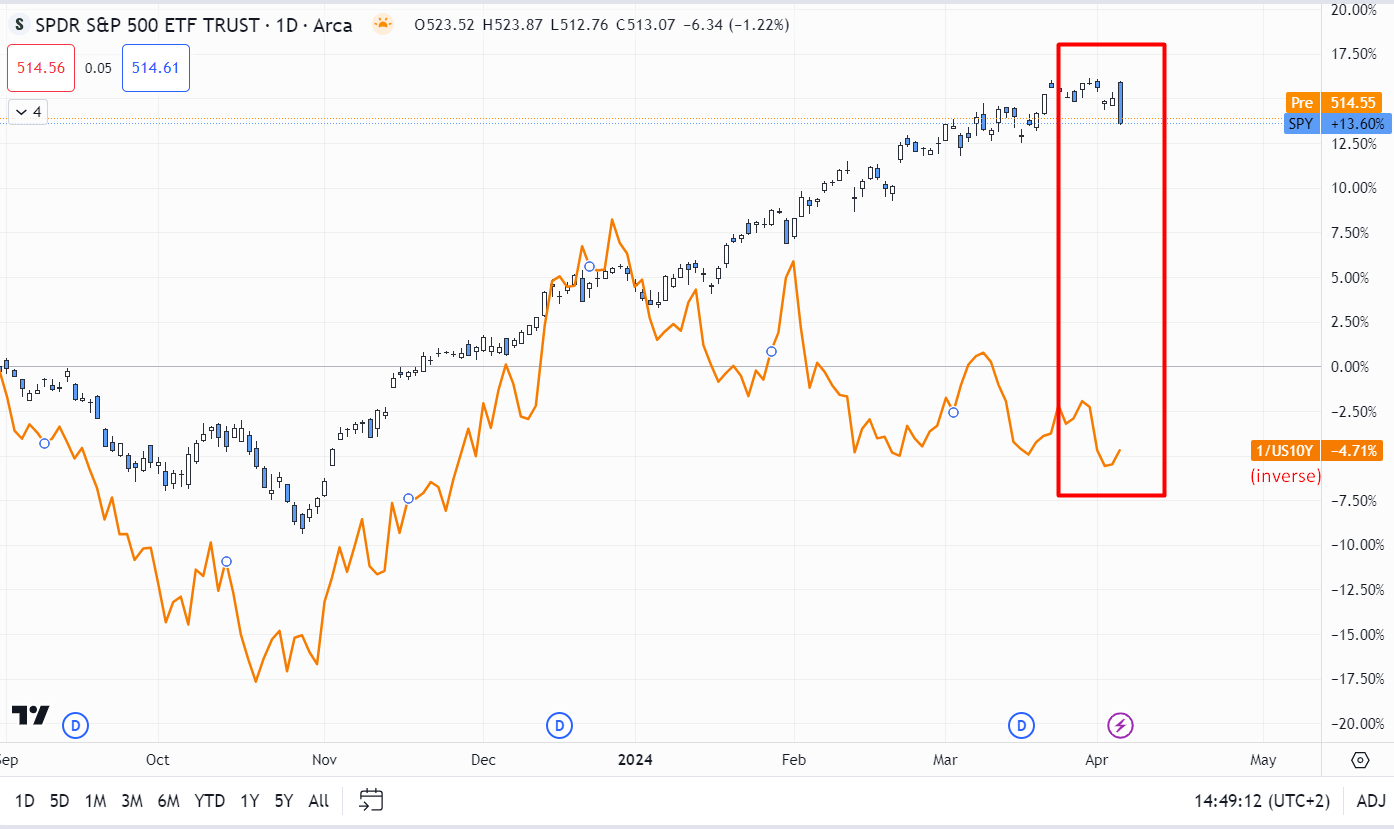The height and width of the screenshot is (829, 1394).
Task: Toggle the ADJ adjusted data setting
Action: click(1371, 801)
